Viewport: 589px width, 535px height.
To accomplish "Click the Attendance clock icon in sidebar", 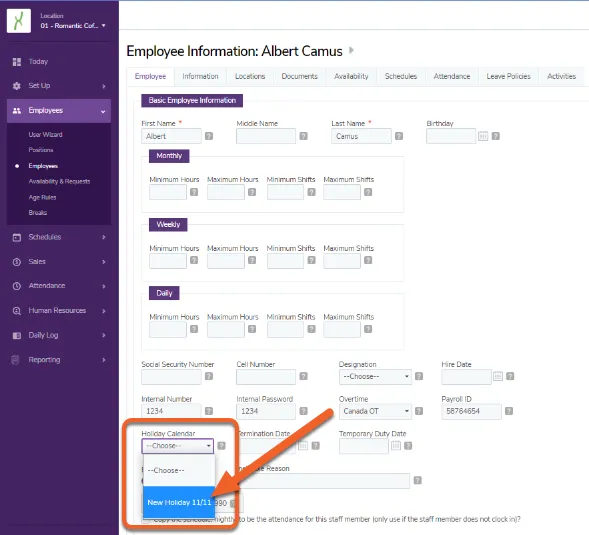I will [17, 286].
